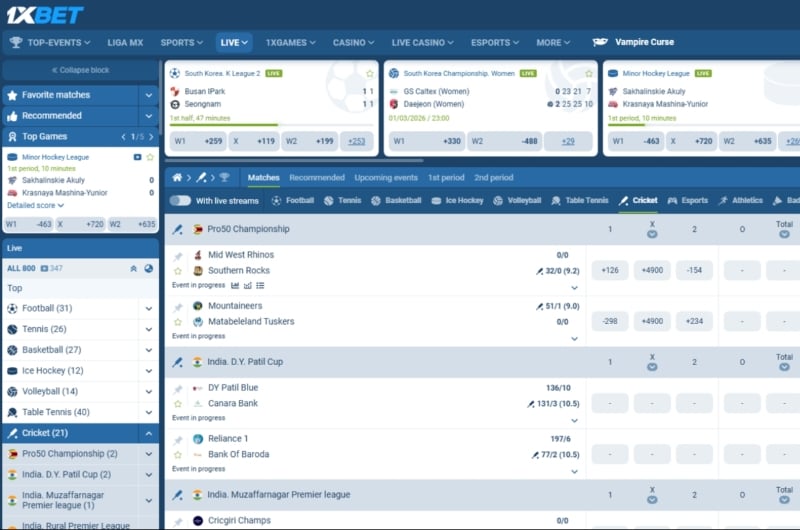Open the list icon under Southern Rocks
Viewport: 800px width, 530px height.
click(260, 286)
